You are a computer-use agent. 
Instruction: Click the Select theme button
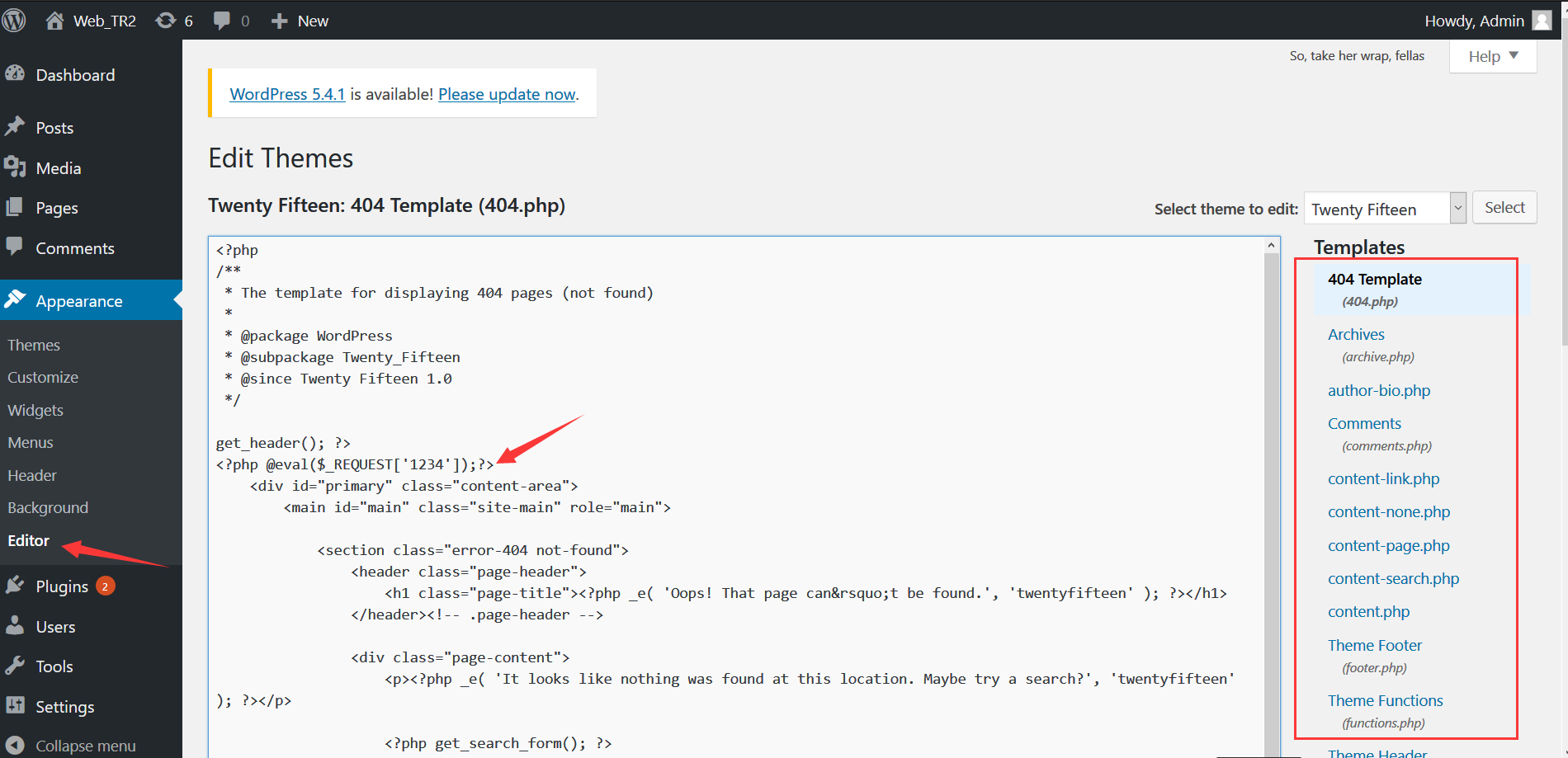(x=1504, y=207)
